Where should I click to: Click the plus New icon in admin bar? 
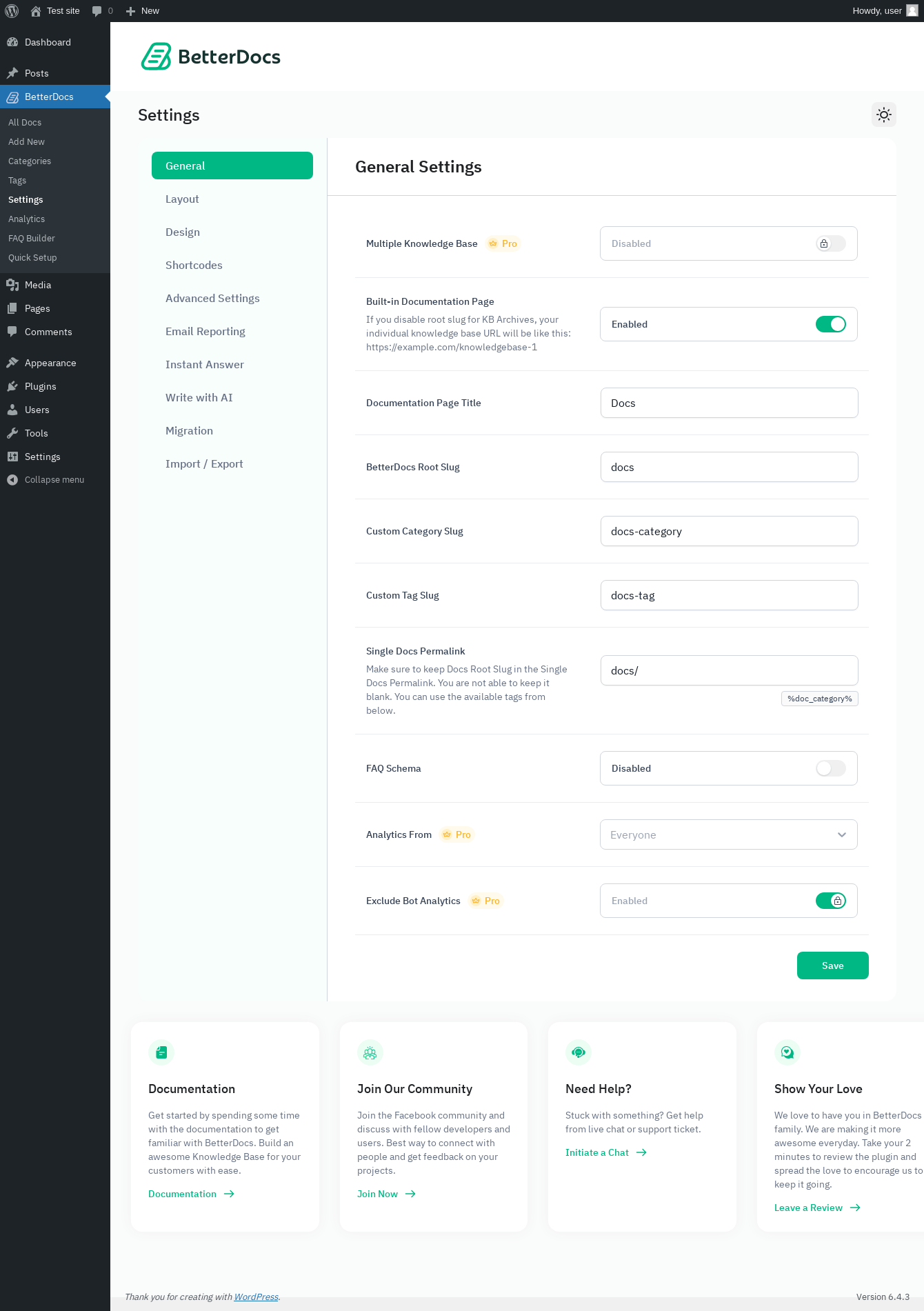[x=130, y=11]
